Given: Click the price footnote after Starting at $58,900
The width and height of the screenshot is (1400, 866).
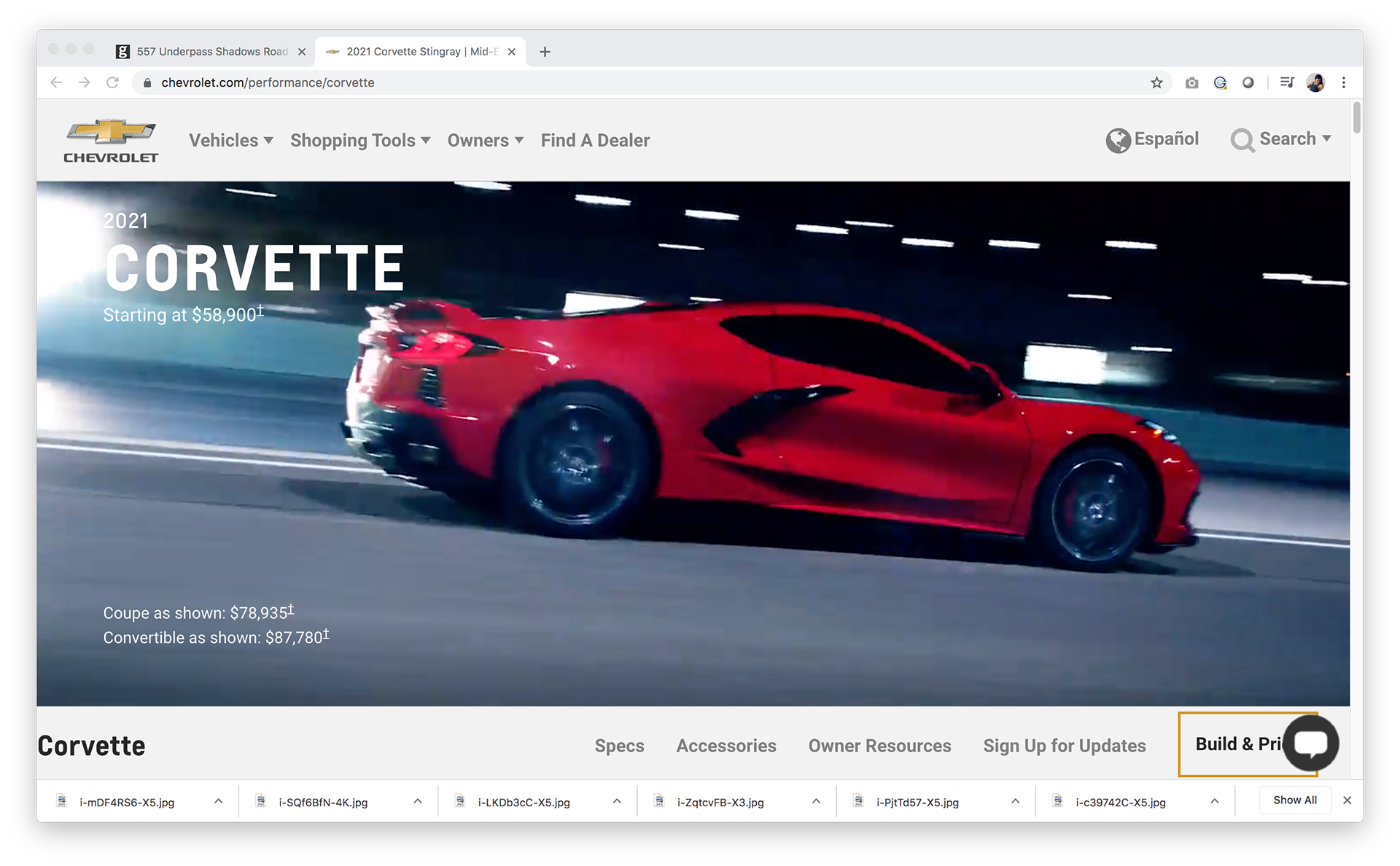Looking at the screenshot, I should 260,311.
